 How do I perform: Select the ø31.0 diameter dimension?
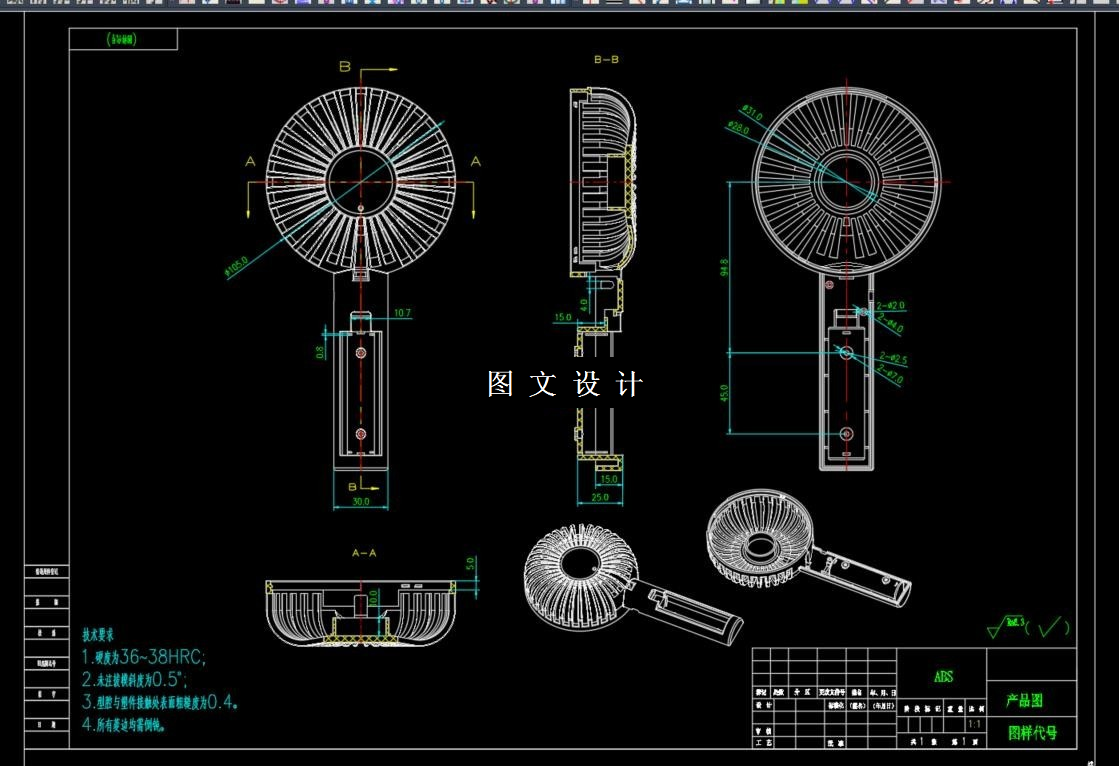[751, 113]
